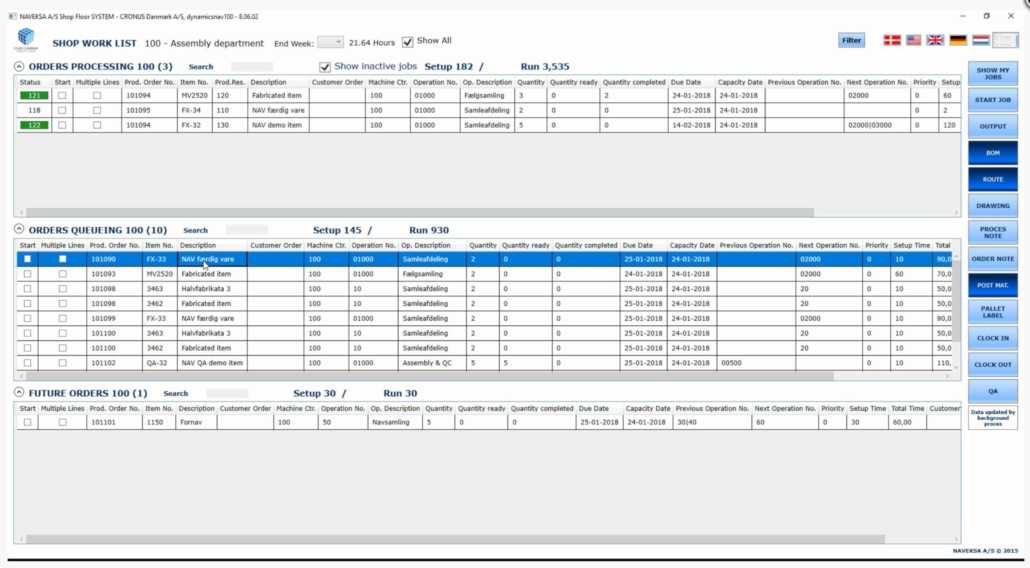This screenshot has height=568, width=1030.
Task: Tick Multiple Lines checkbox for processing FX-34
Action: point(97,110)
